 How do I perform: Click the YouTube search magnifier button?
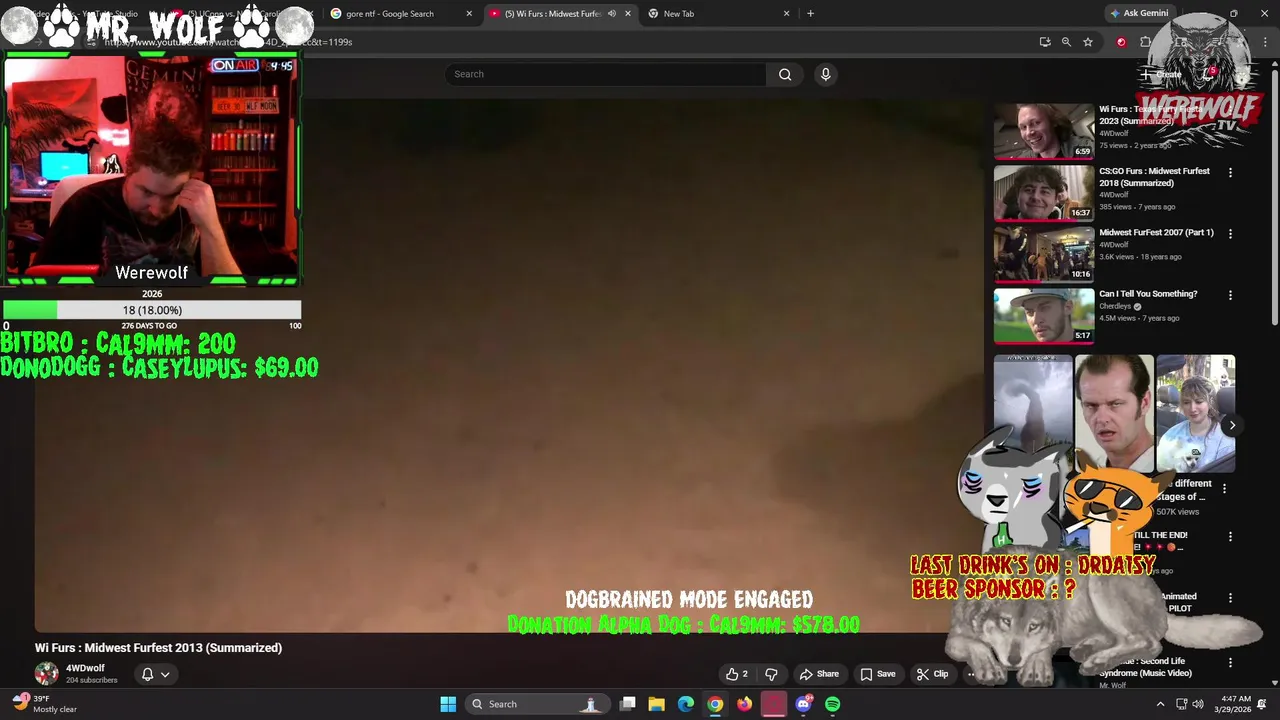tap(785, 74)
